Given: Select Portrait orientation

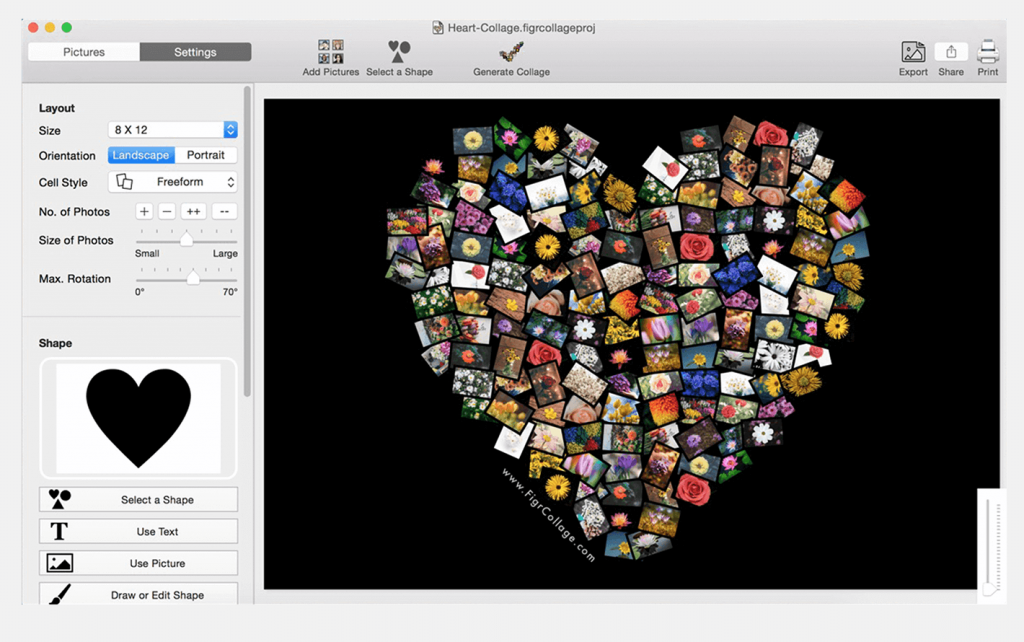Looking at the screenshot, I should coord(206,155).
